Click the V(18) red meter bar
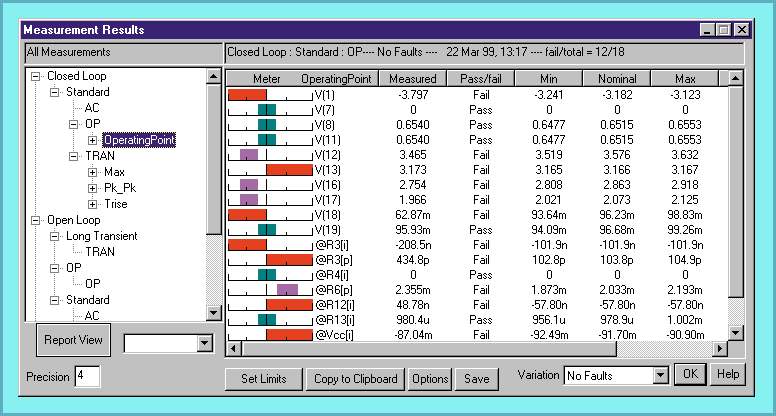The width and height of the screenshot is (776, 416). [x=247, y=214]
